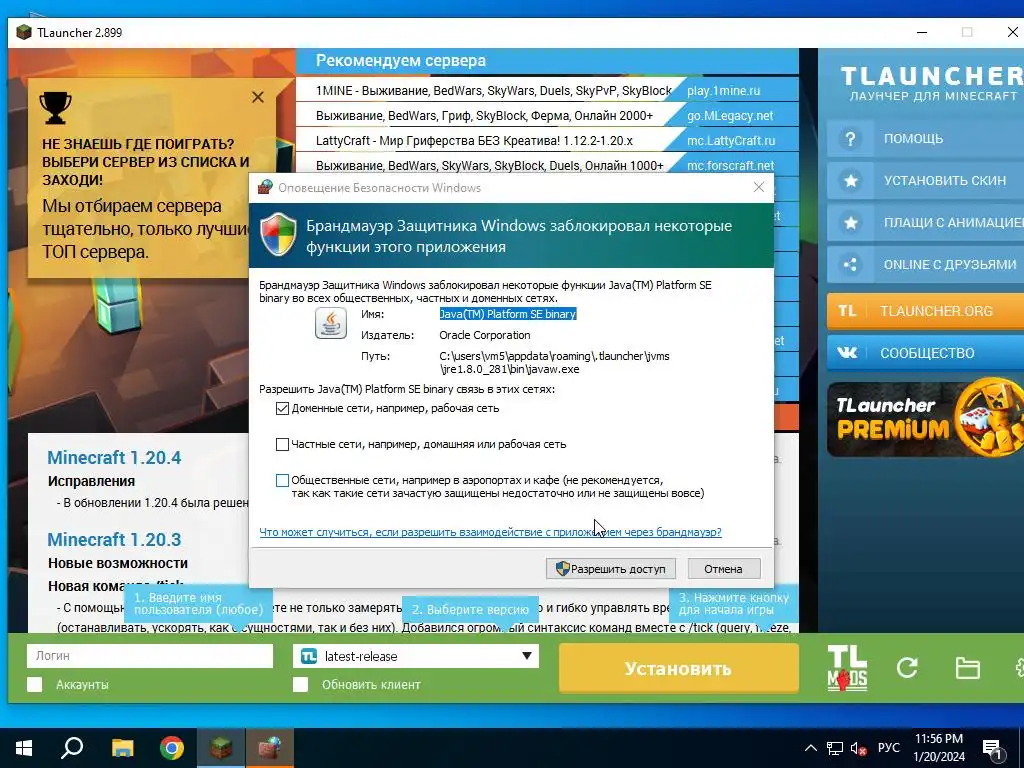Open the notification center icon

(993, 748)
